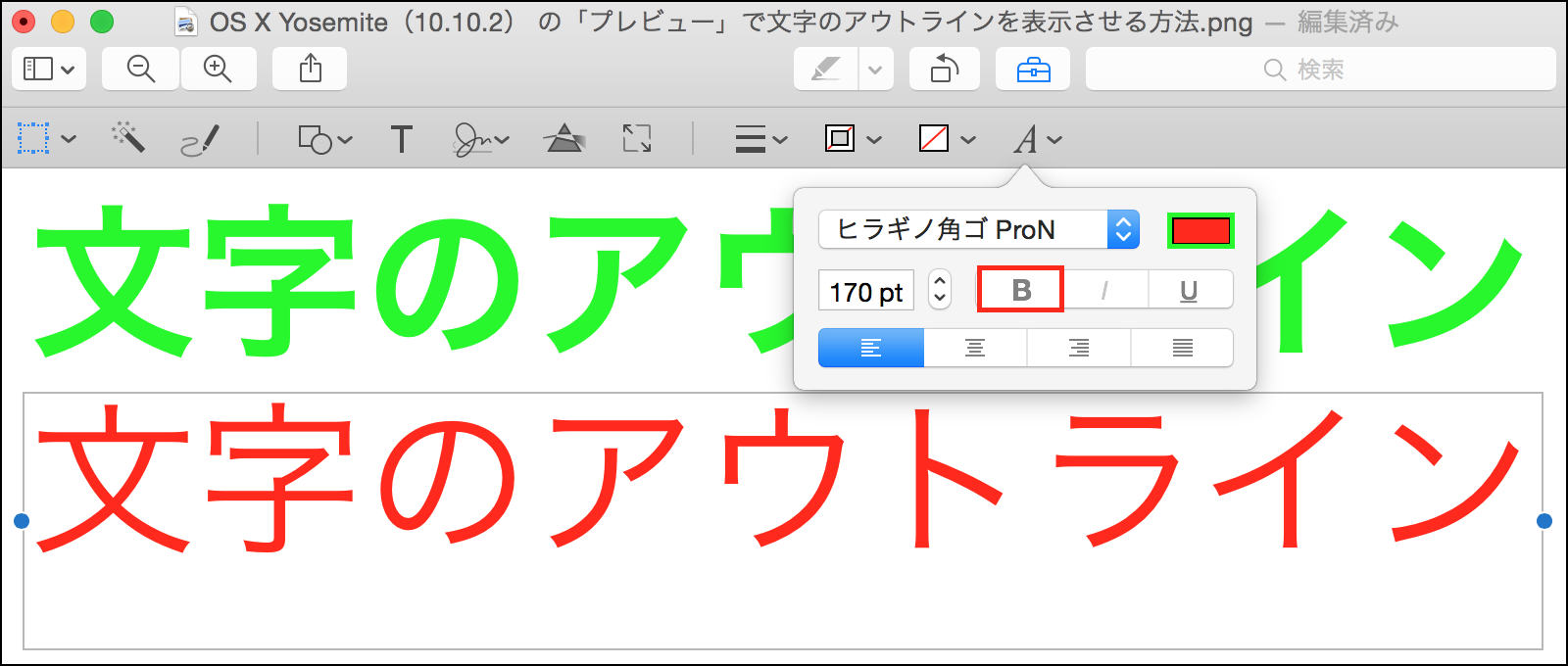
Task: Open the ヒラギノ角ゴ ProN font dropdown
Action: tap(979, 229)
